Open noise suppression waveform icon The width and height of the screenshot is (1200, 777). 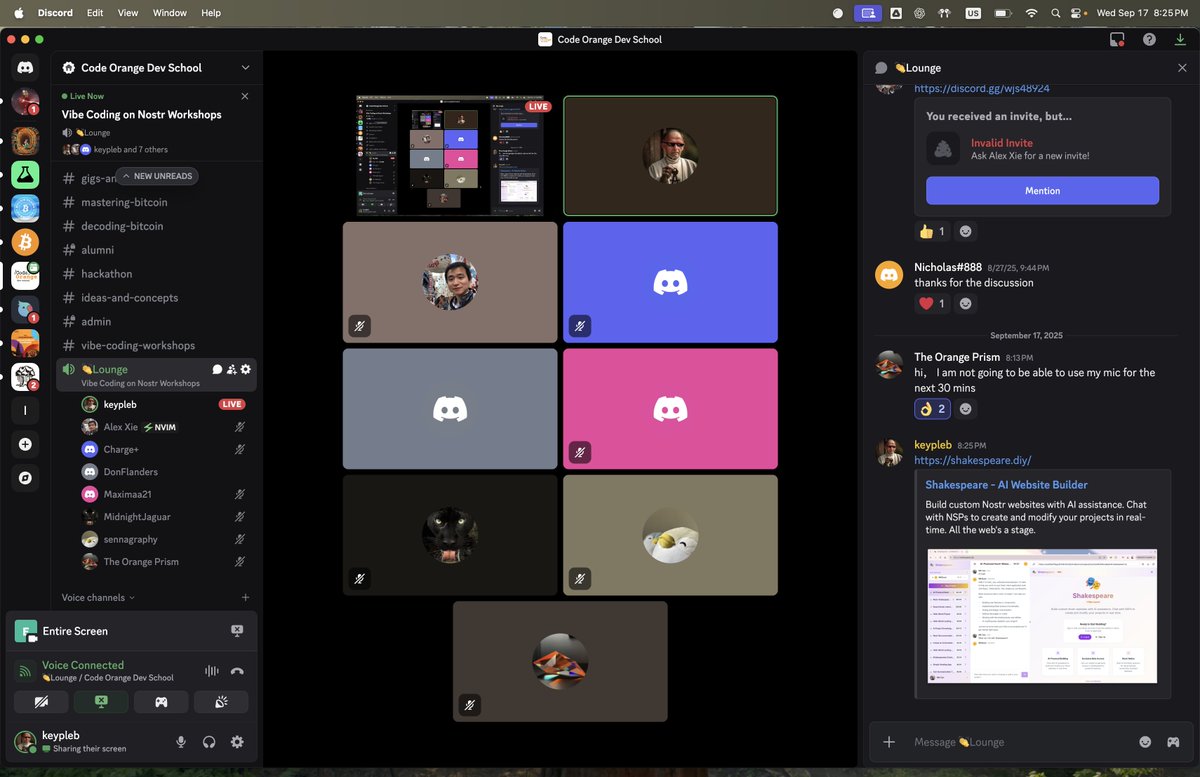click(x=211, y=671)
